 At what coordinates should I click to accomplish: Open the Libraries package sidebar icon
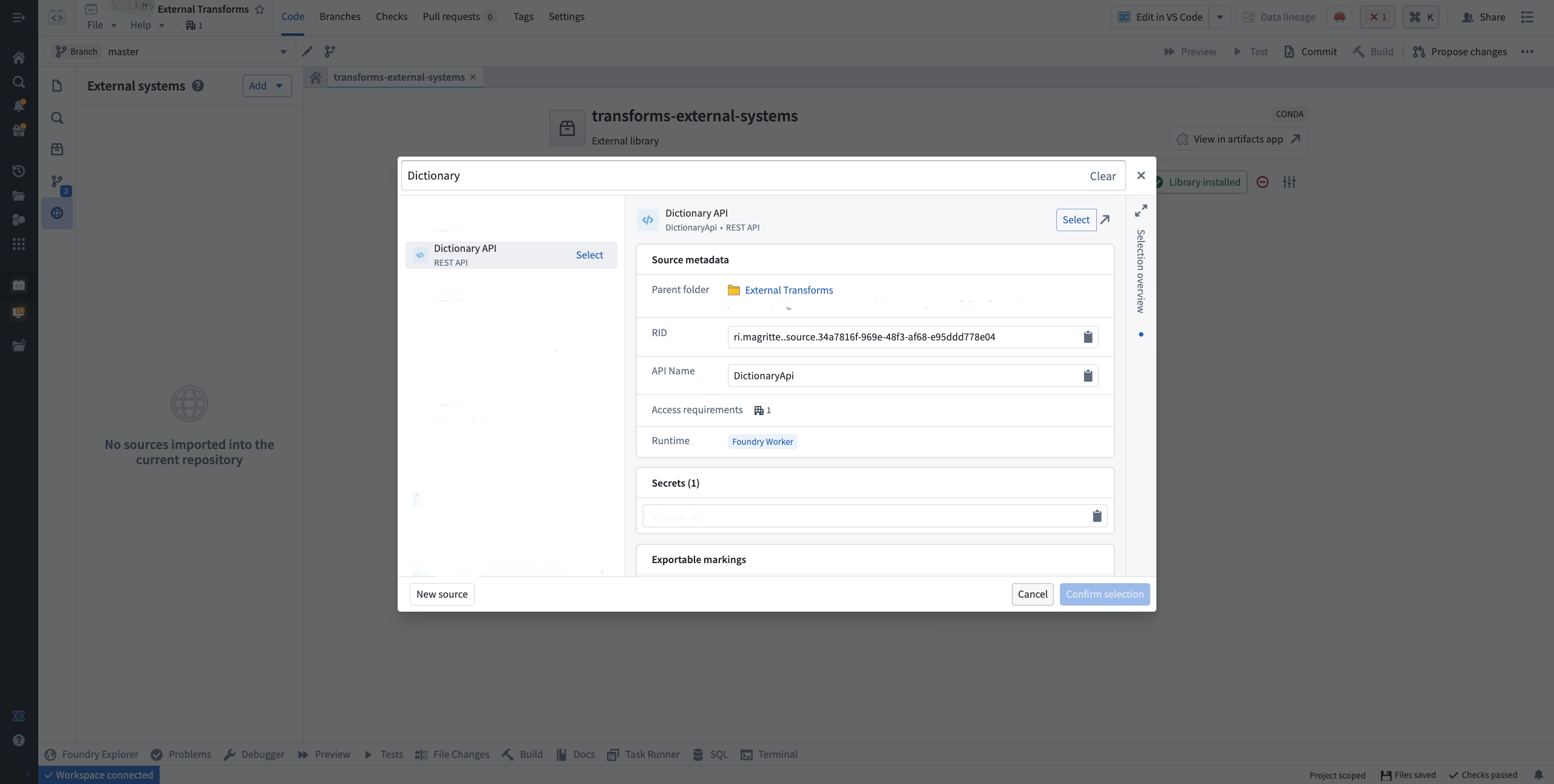coord(57,149)
